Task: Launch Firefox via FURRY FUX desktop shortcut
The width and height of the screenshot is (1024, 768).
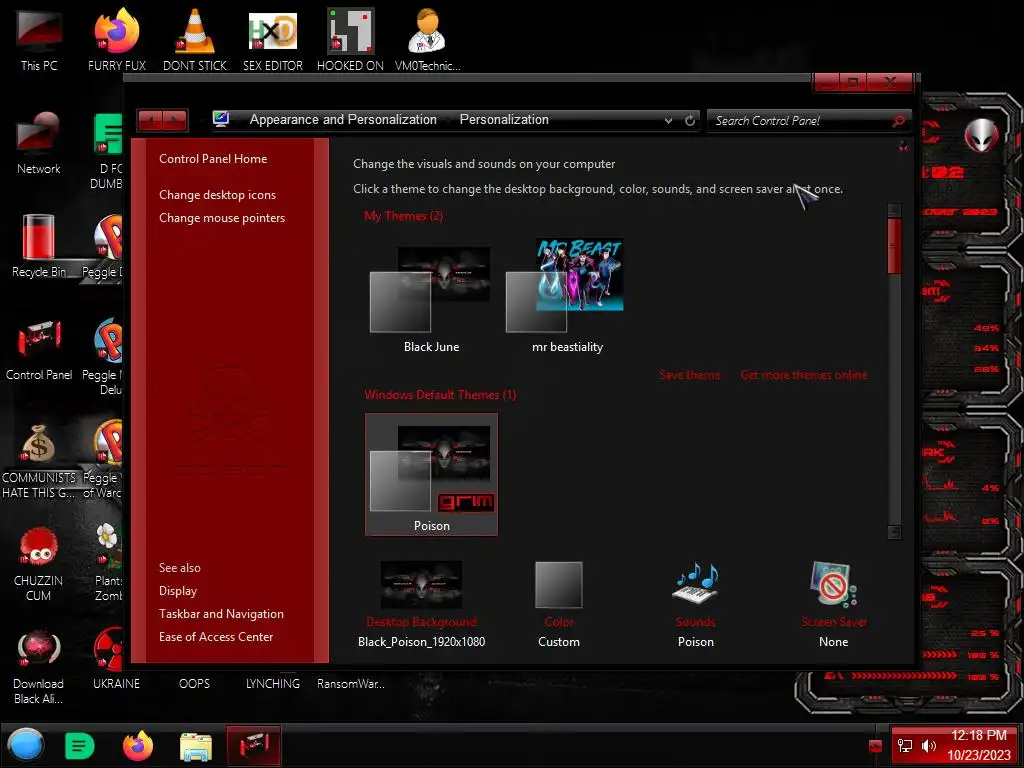Action: [117, 39]
